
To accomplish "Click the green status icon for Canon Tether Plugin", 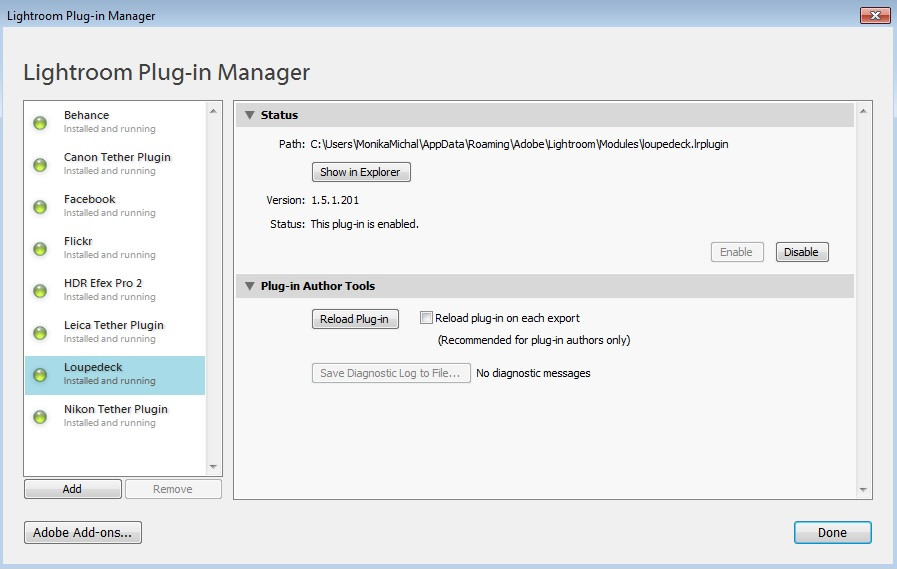I will coord(40,165).
